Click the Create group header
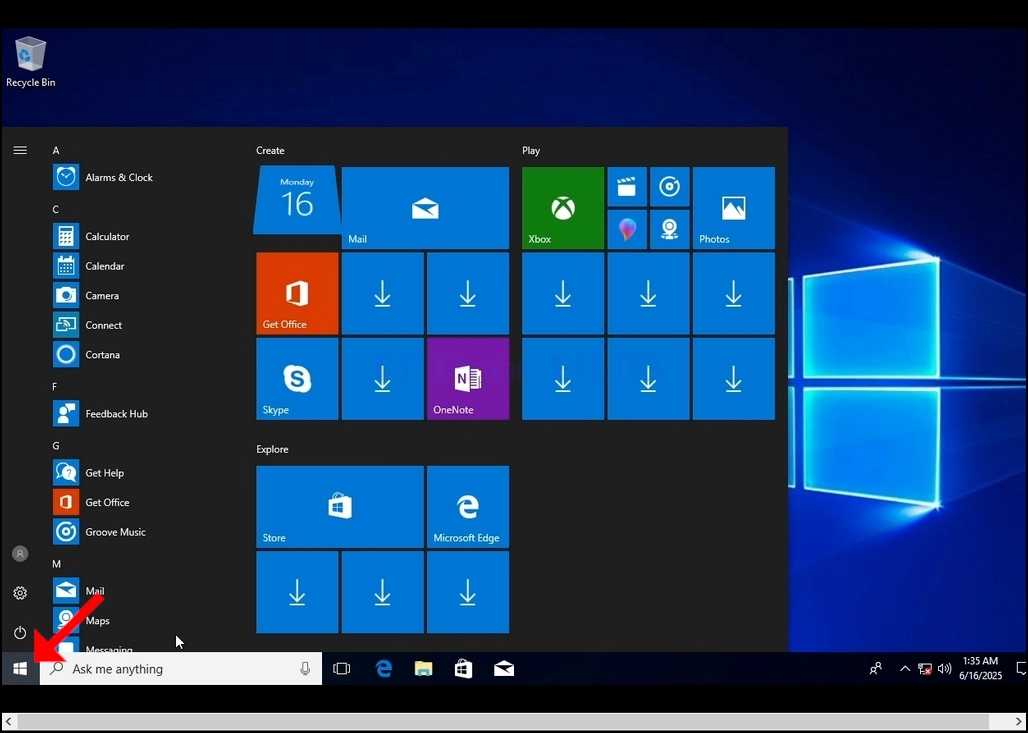 (x=270, y=150)
